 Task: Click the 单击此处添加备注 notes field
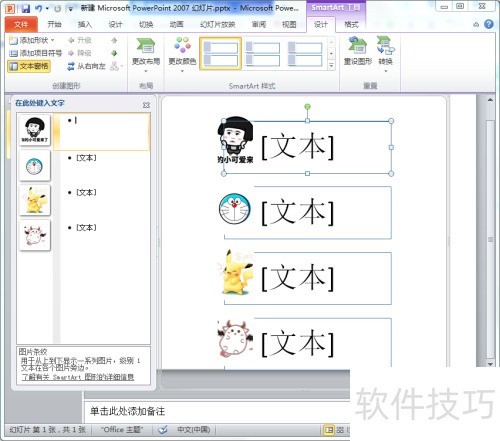(x=217, y=411)
